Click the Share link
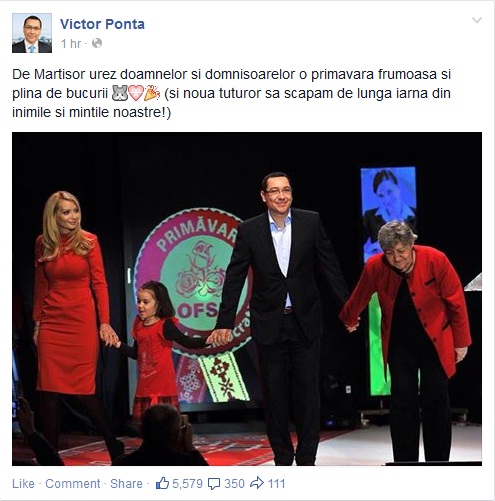 pos(126,483)
